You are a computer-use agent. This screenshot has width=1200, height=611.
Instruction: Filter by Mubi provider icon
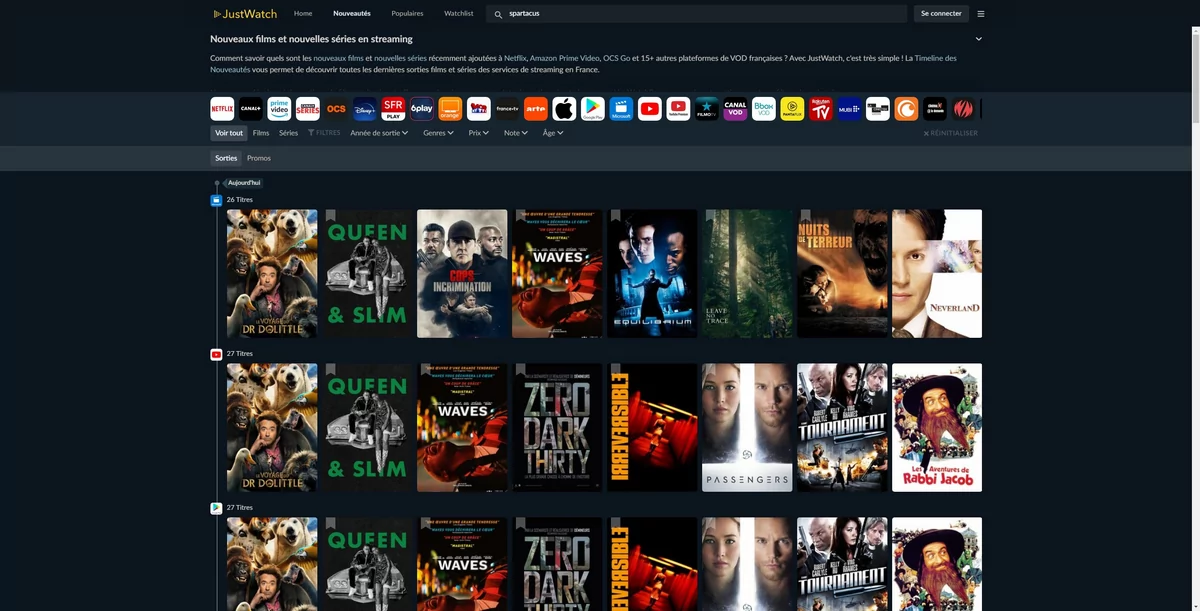point(849,109)
